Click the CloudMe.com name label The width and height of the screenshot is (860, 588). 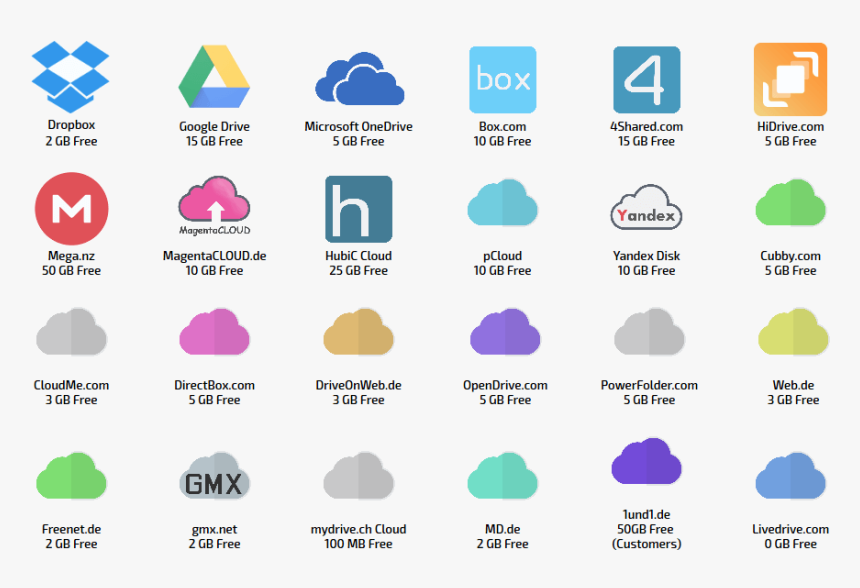71,386
